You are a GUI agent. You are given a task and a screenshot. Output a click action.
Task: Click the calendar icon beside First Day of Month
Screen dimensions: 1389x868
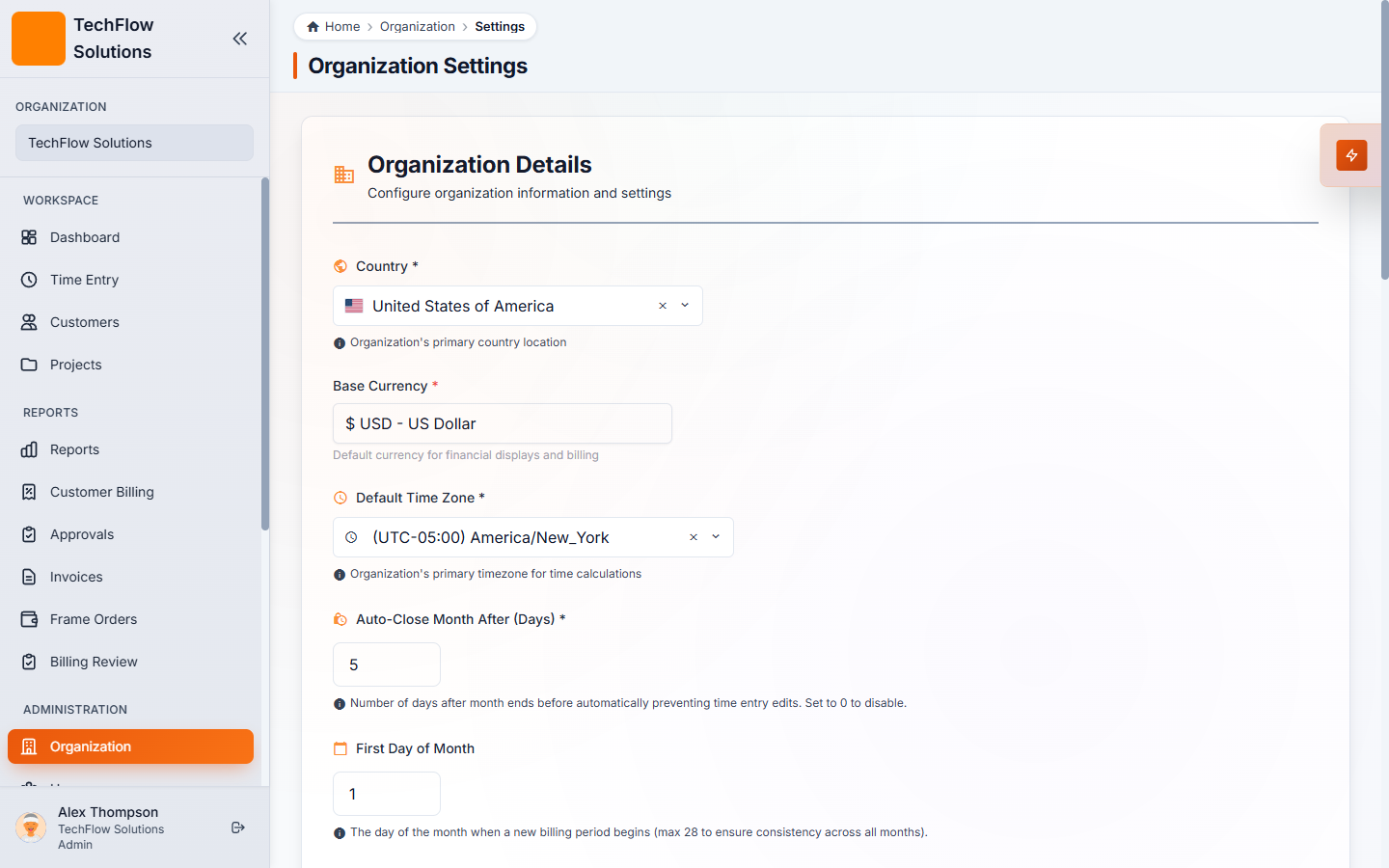(x=340, y=748)
